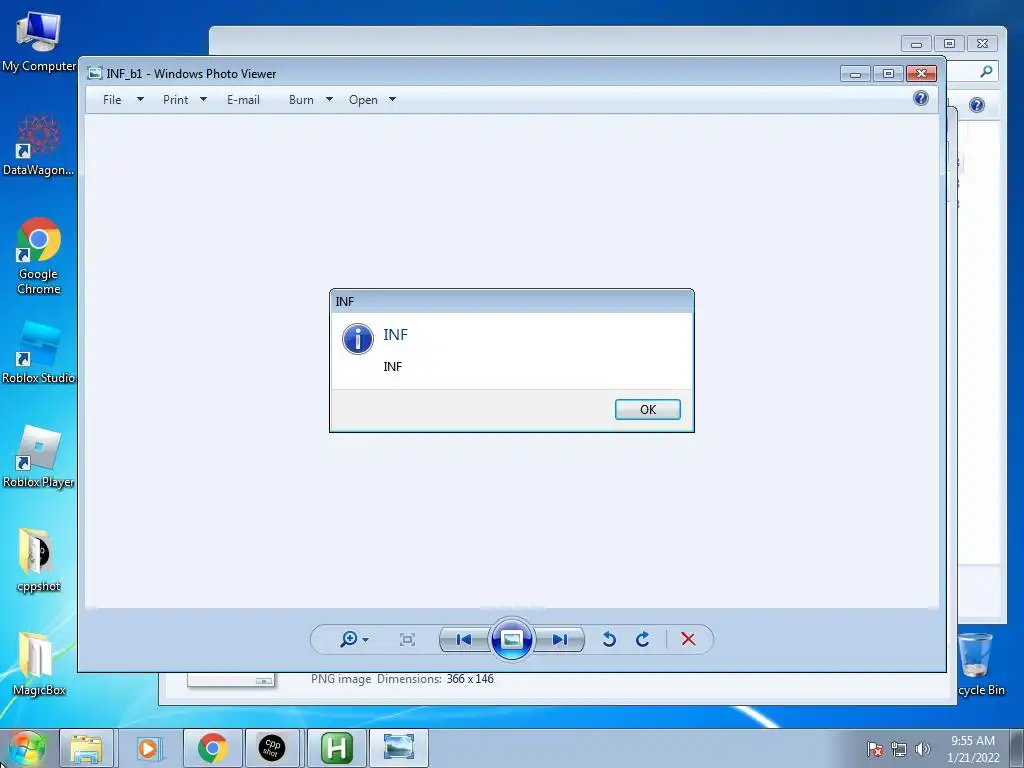Viewport: 1024px width, 768px height.
Task: Expand the File menu dropdown arrow
Action: coord(140,100)
